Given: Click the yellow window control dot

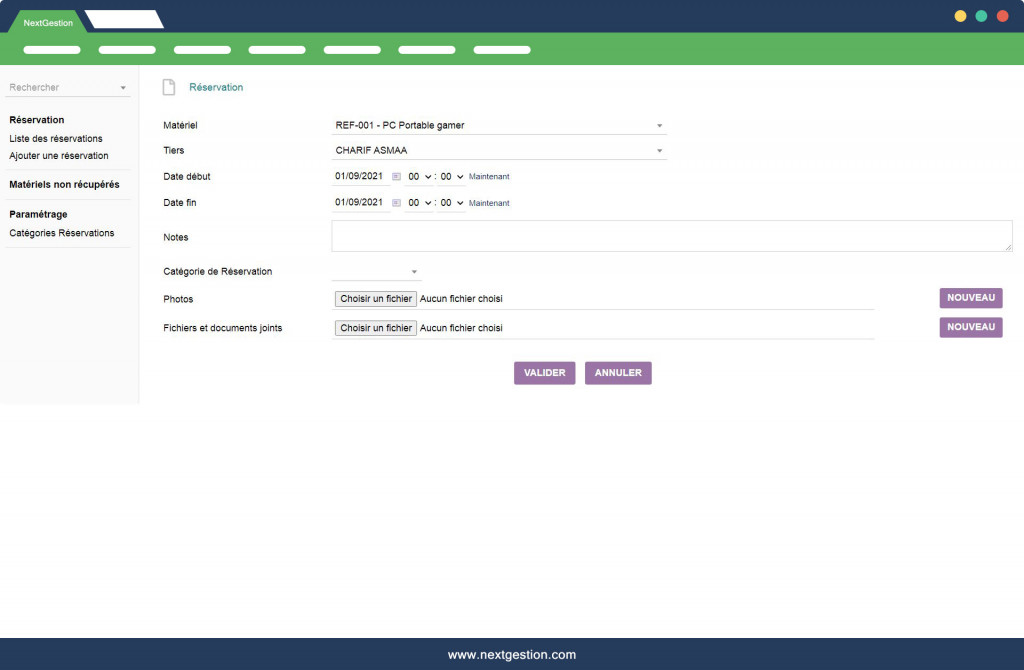Looking at the screenshot, I should tap(960, 16).
